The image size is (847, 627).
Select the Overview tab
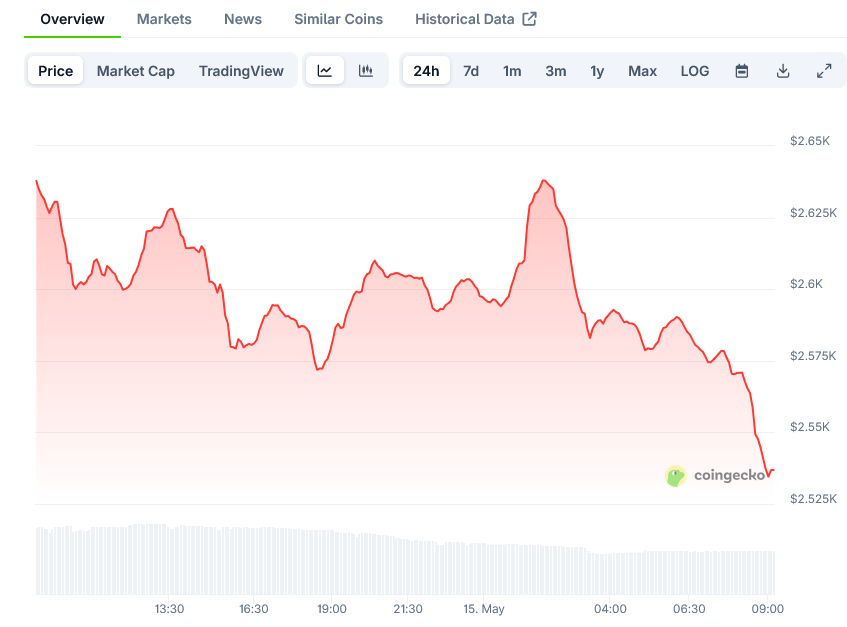pyautogui.click(x=71, y=18)
